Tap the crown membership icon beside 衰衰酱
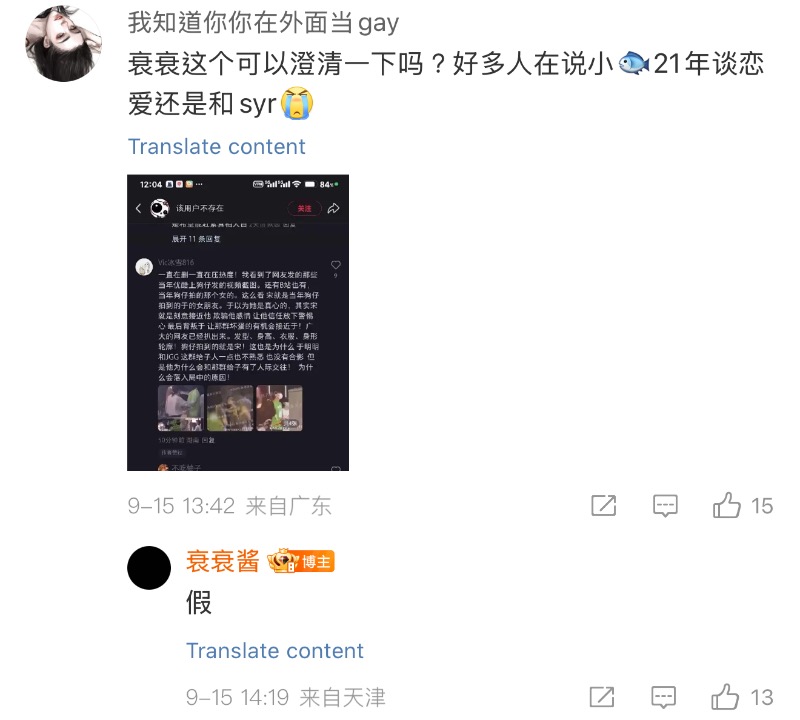The image size is (800, 720). pyautogui.click(x=283, y=561)
